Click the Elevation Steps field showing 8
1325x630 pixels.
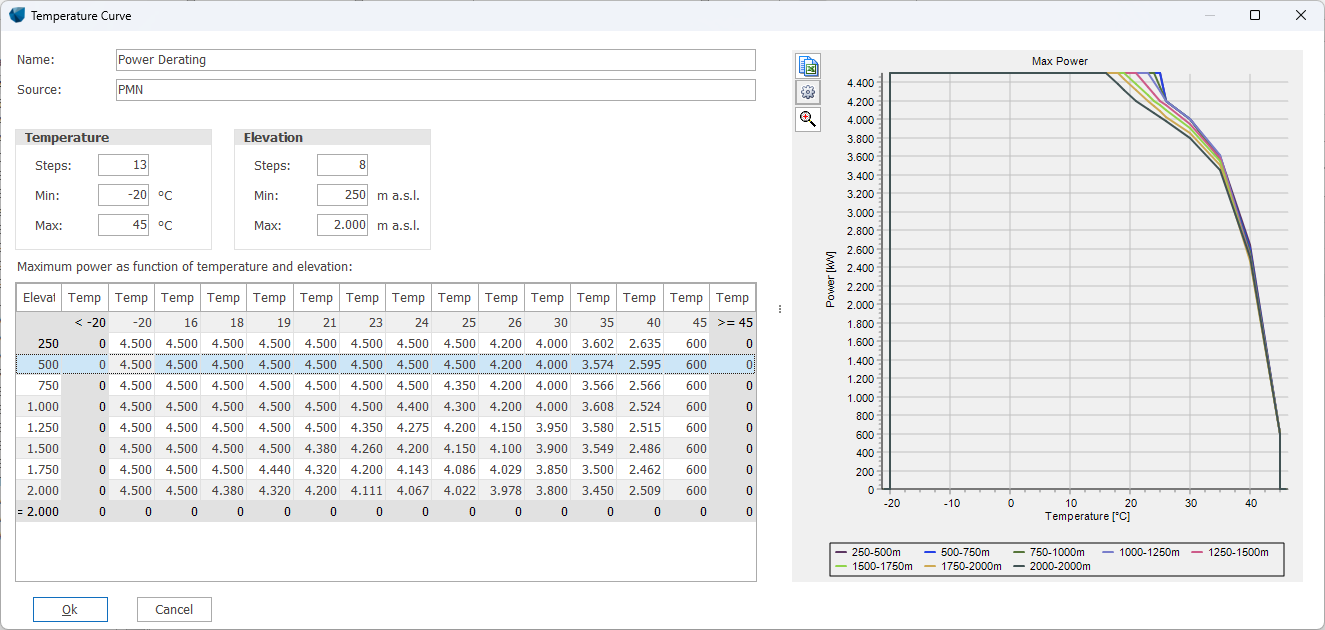click(342, 164)
